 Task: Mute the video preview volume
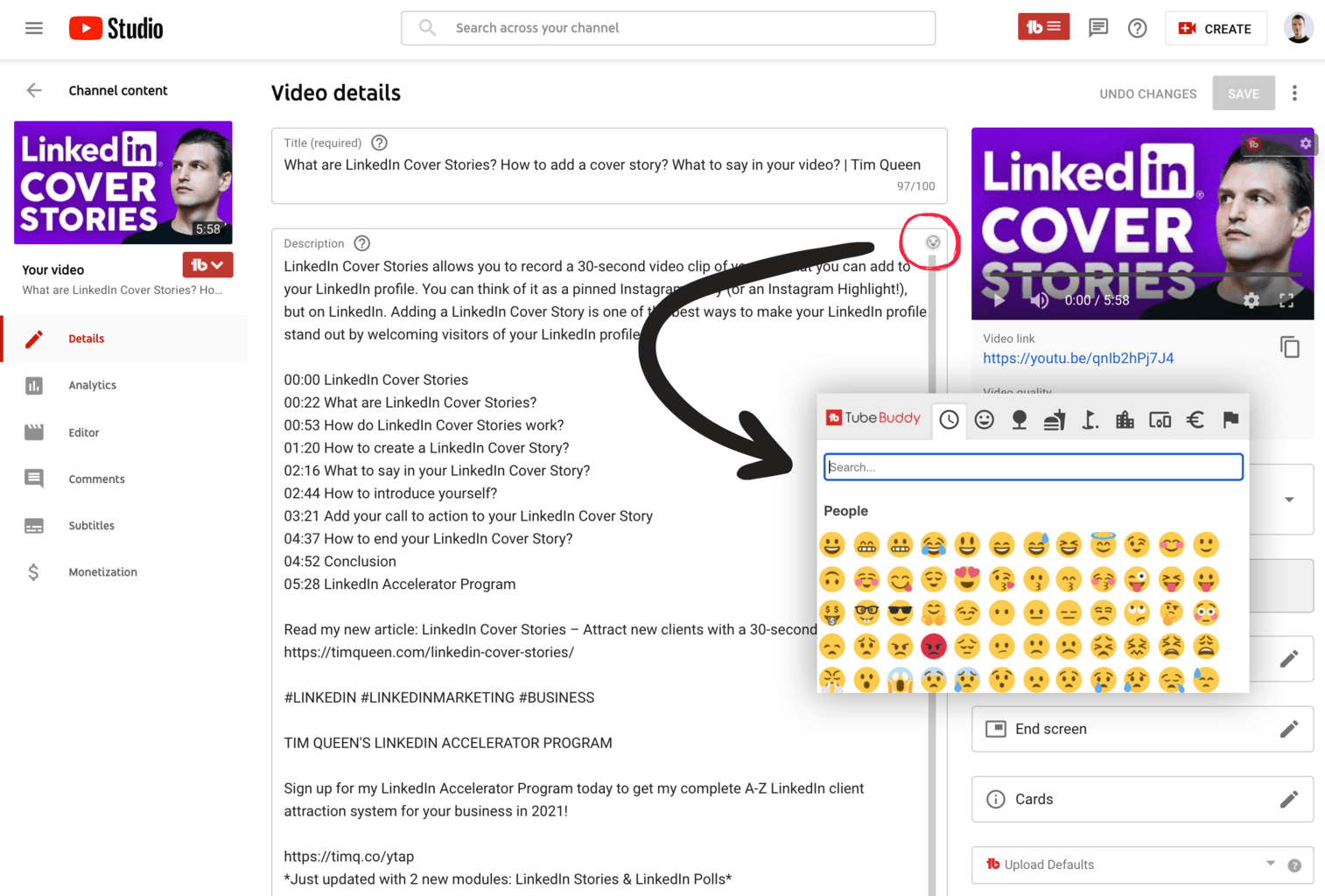1039,300
